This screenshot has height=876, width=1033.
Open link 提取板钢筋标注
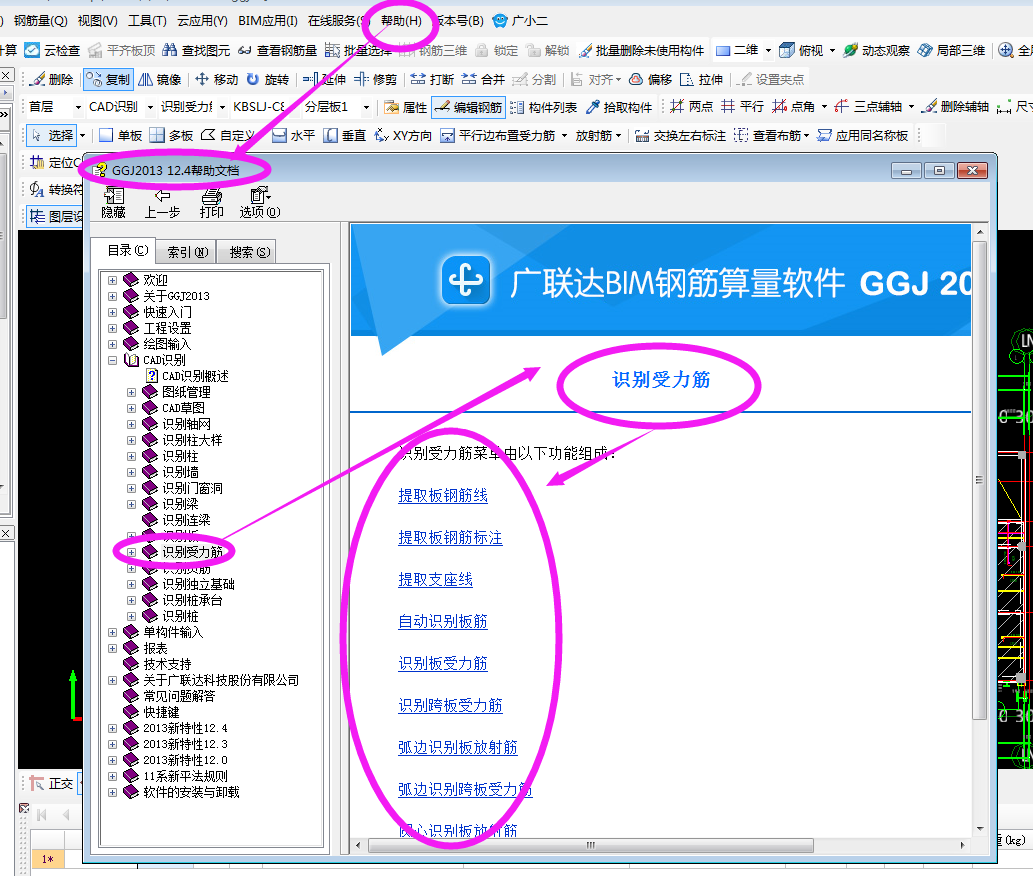click(x=450, y=537)
